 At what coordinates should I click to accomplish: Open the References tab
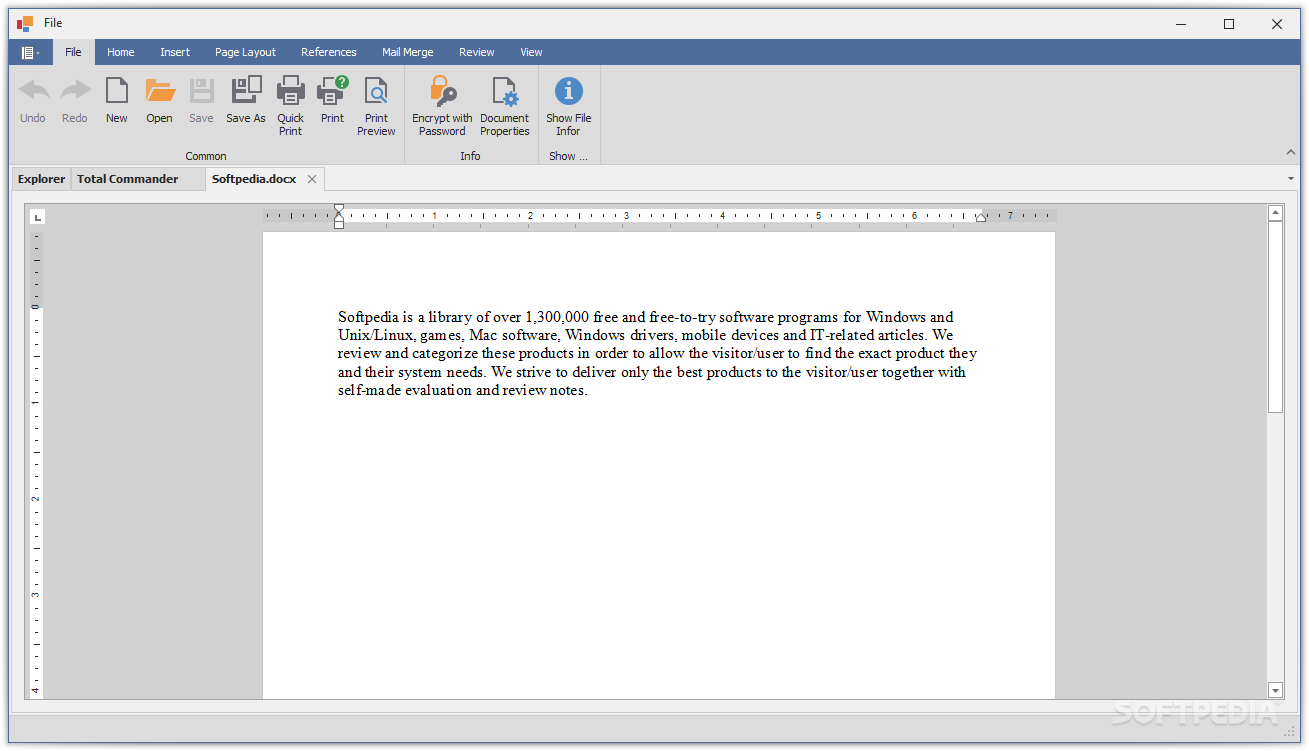329,52
